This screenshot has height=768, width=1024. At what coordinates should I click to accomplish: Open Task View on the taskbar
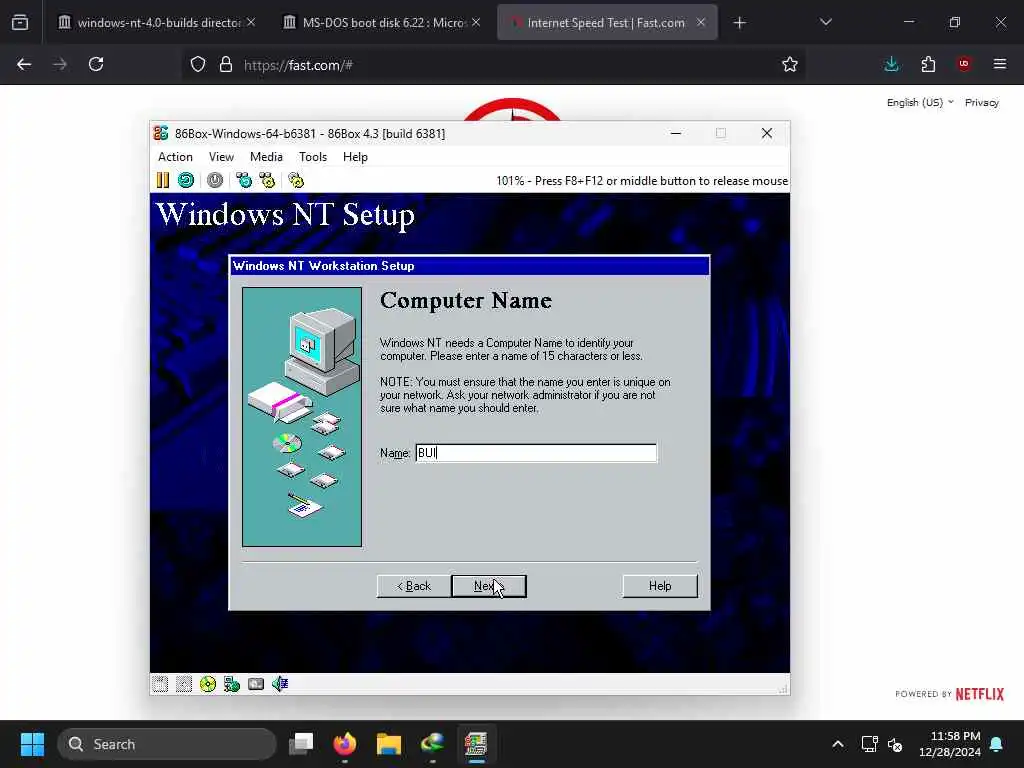pyautogui.click(x=302, y=744)
